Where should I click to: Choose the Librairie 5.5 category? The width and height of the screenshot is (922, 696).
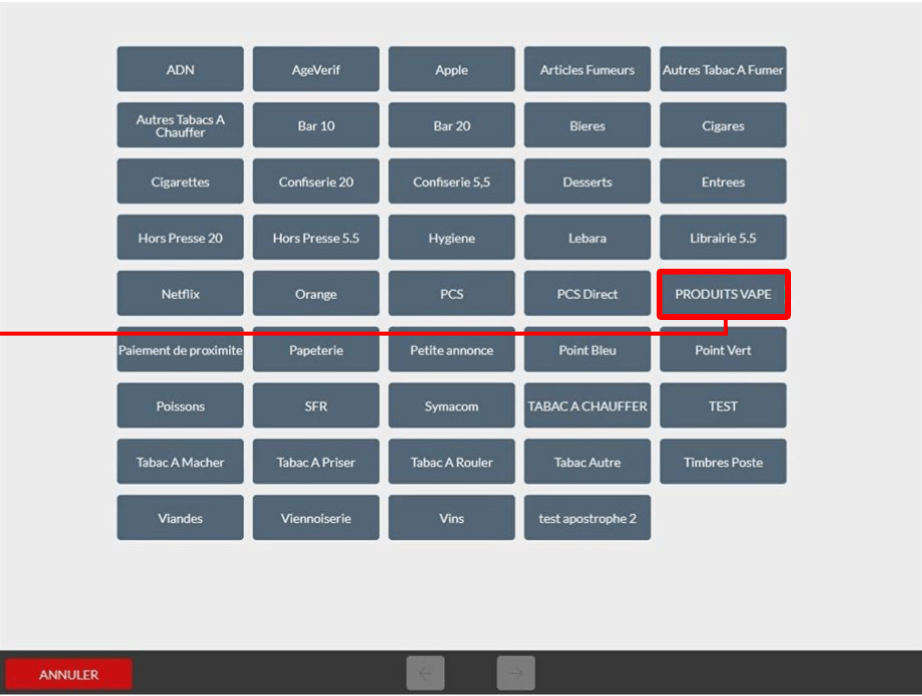coord(723,238)
